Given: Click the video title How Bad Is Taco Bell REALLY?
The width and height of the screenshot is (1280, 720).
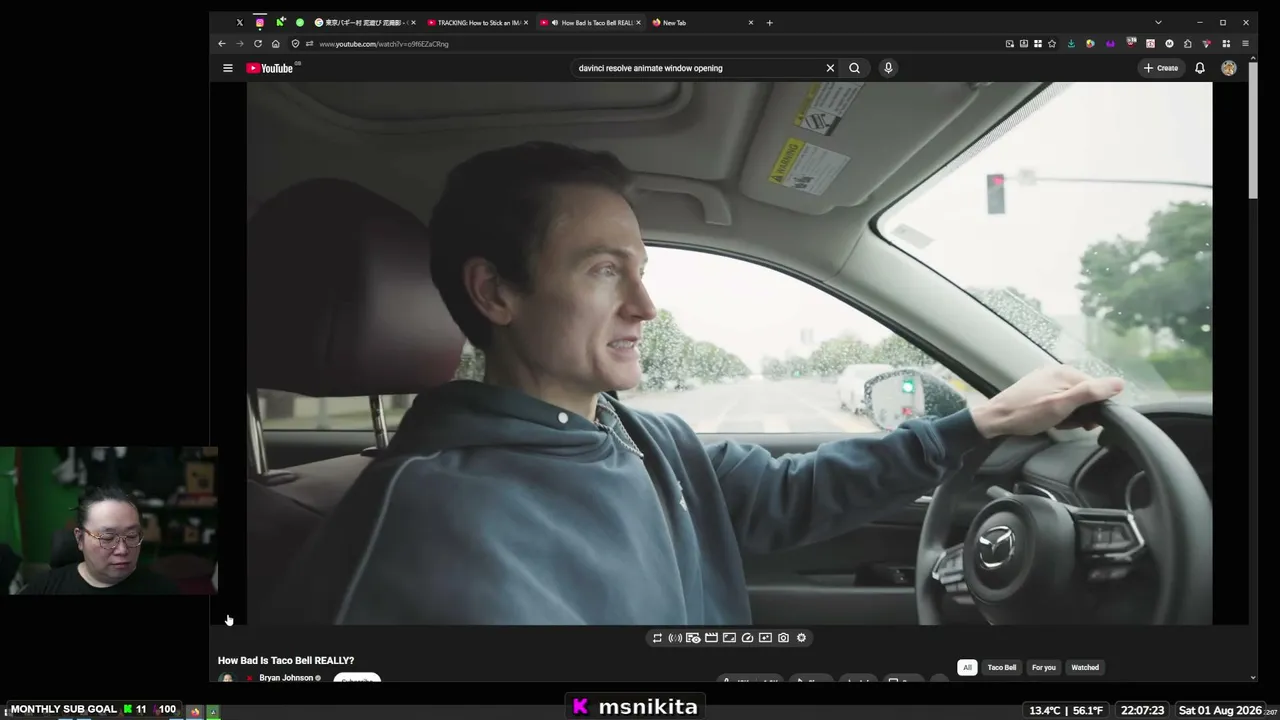Looking at the screenshot, I should pos(286,661).
